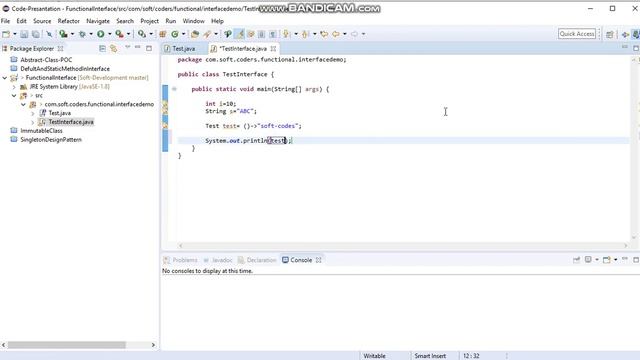
Task: Open the Refactor menu
Action: coord(69,21)
